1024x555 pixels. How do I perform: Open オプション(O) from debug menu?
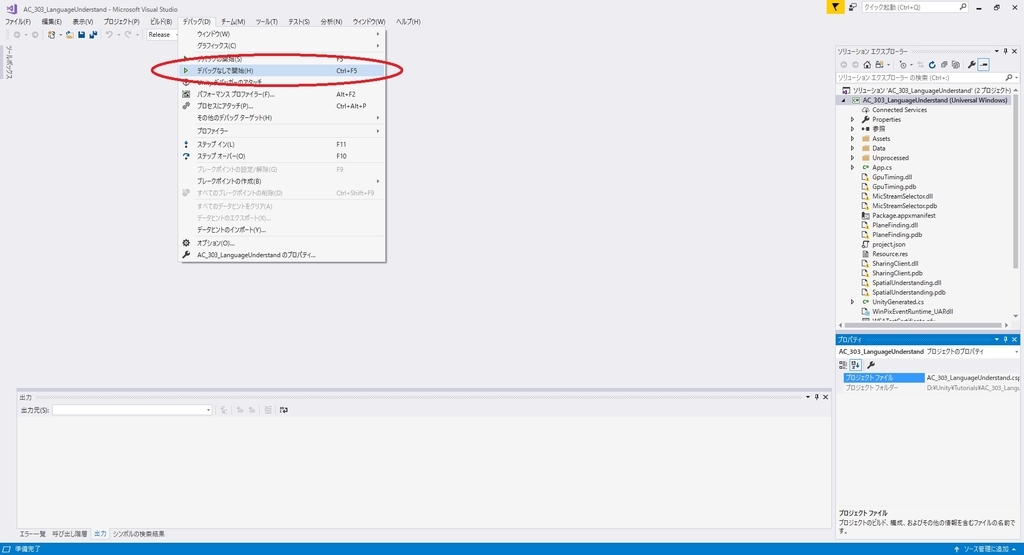click(282, 243)
